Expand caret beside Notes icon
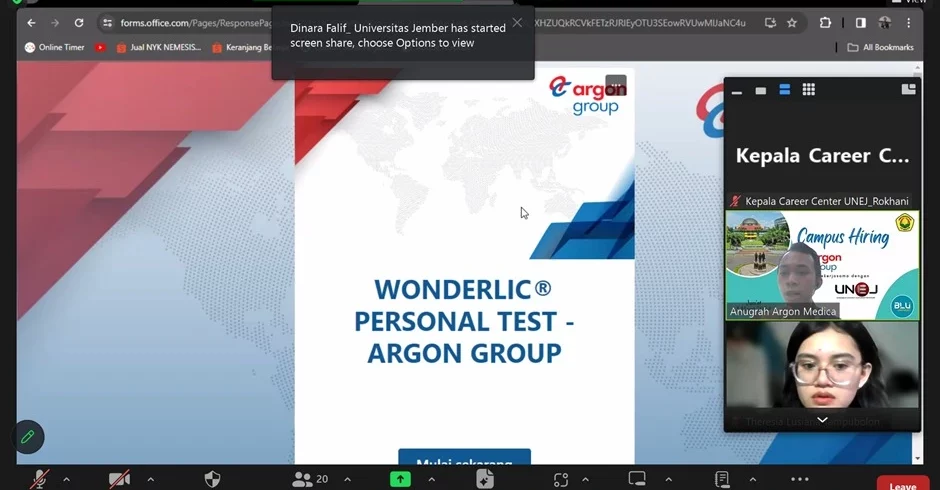Screen dimensions: 940x490 coord(752,479)
